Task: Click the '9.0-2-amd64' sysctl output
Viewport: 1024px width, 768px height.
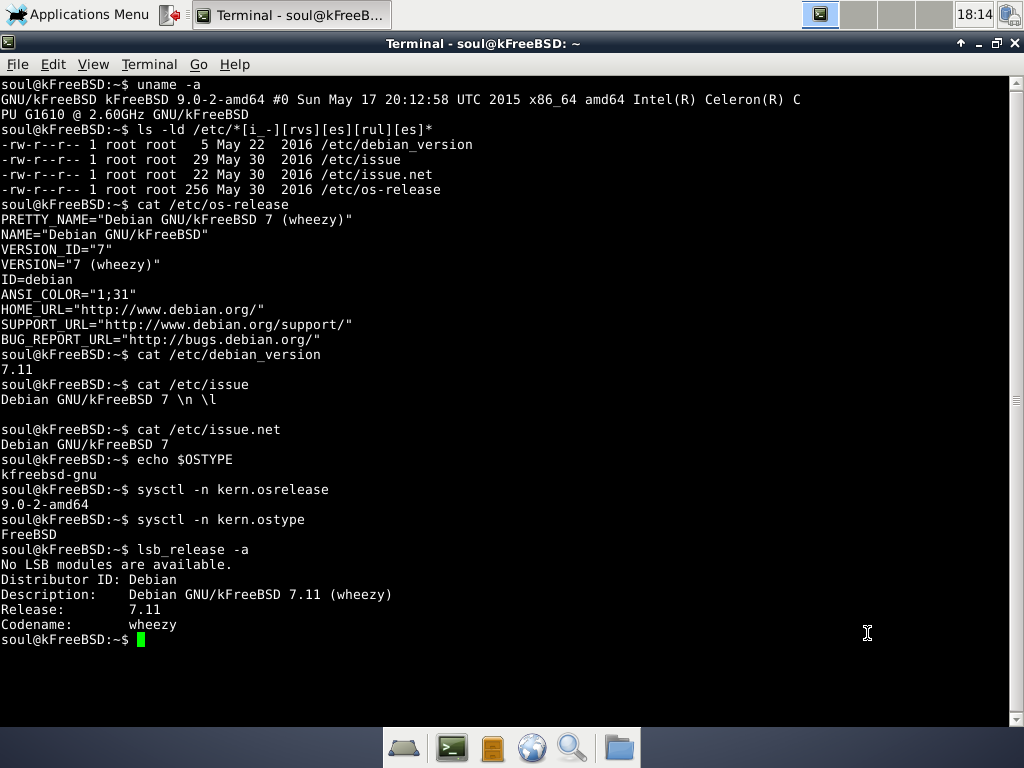Action: click(x=44, y=505)
